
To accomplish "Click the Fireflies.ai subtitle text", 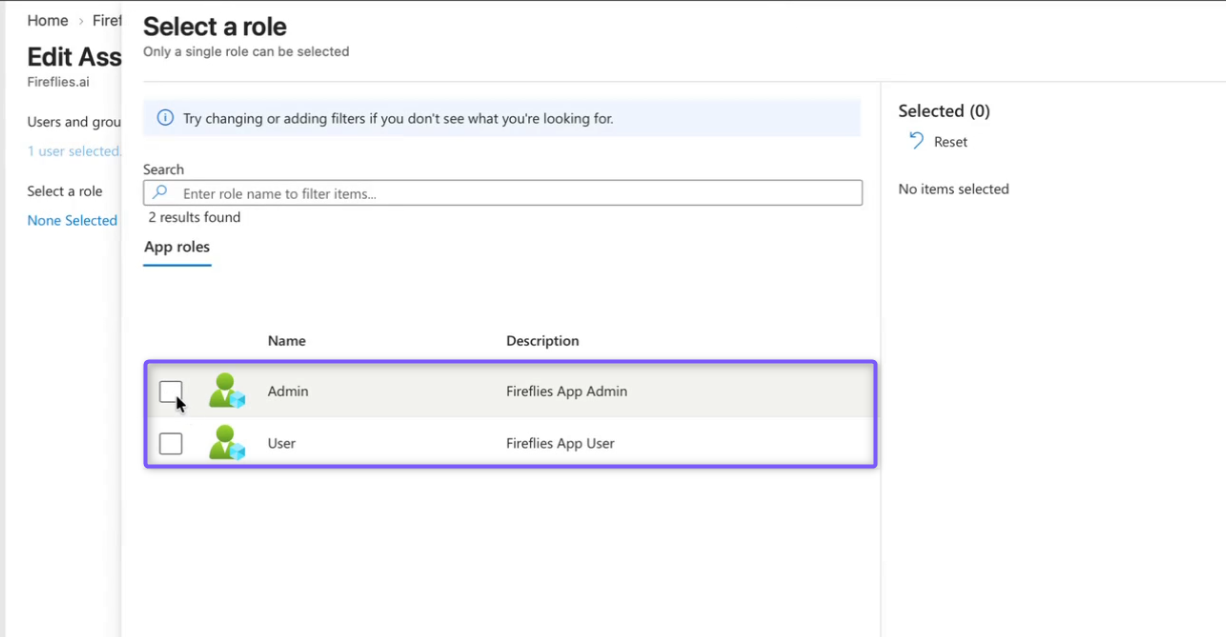I will click(59, 82).
